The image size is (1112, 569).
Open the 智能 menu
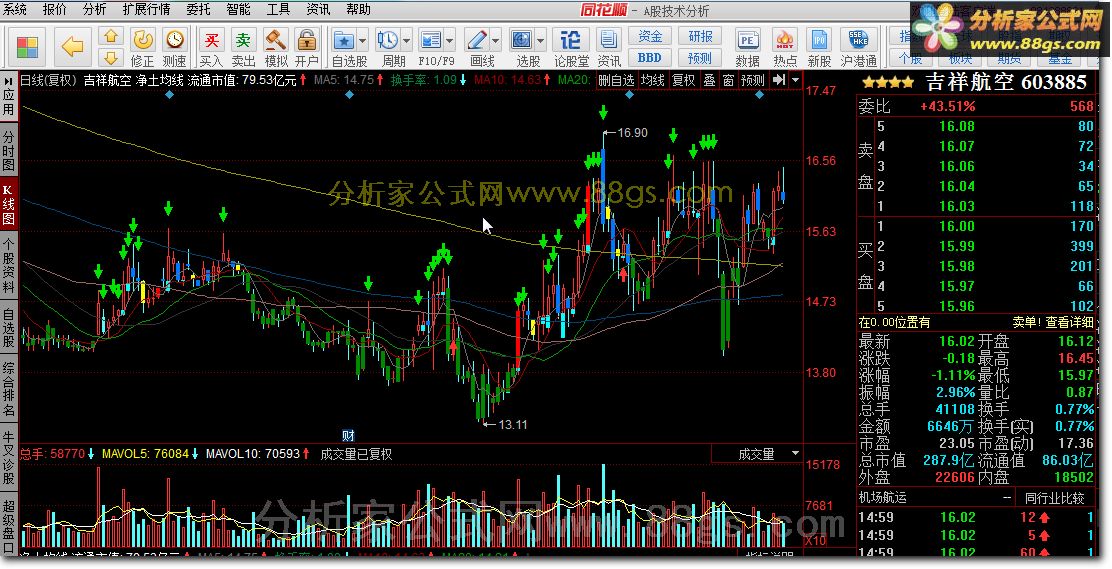click(238, 9)
